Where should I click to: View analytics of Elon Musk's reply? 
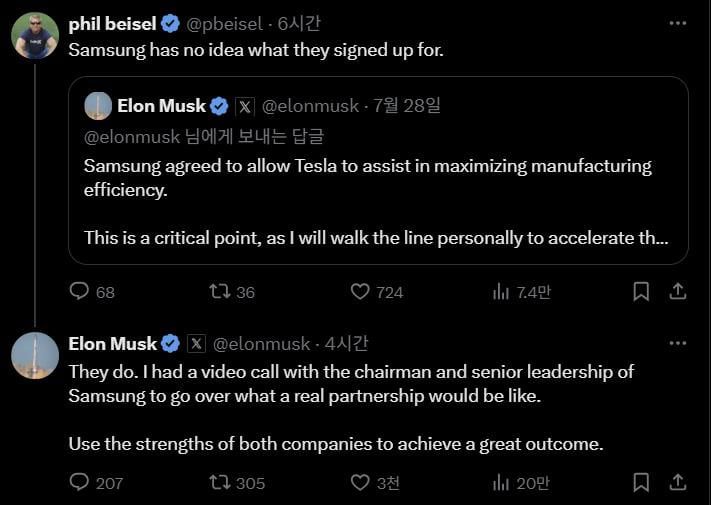[501, 482]
